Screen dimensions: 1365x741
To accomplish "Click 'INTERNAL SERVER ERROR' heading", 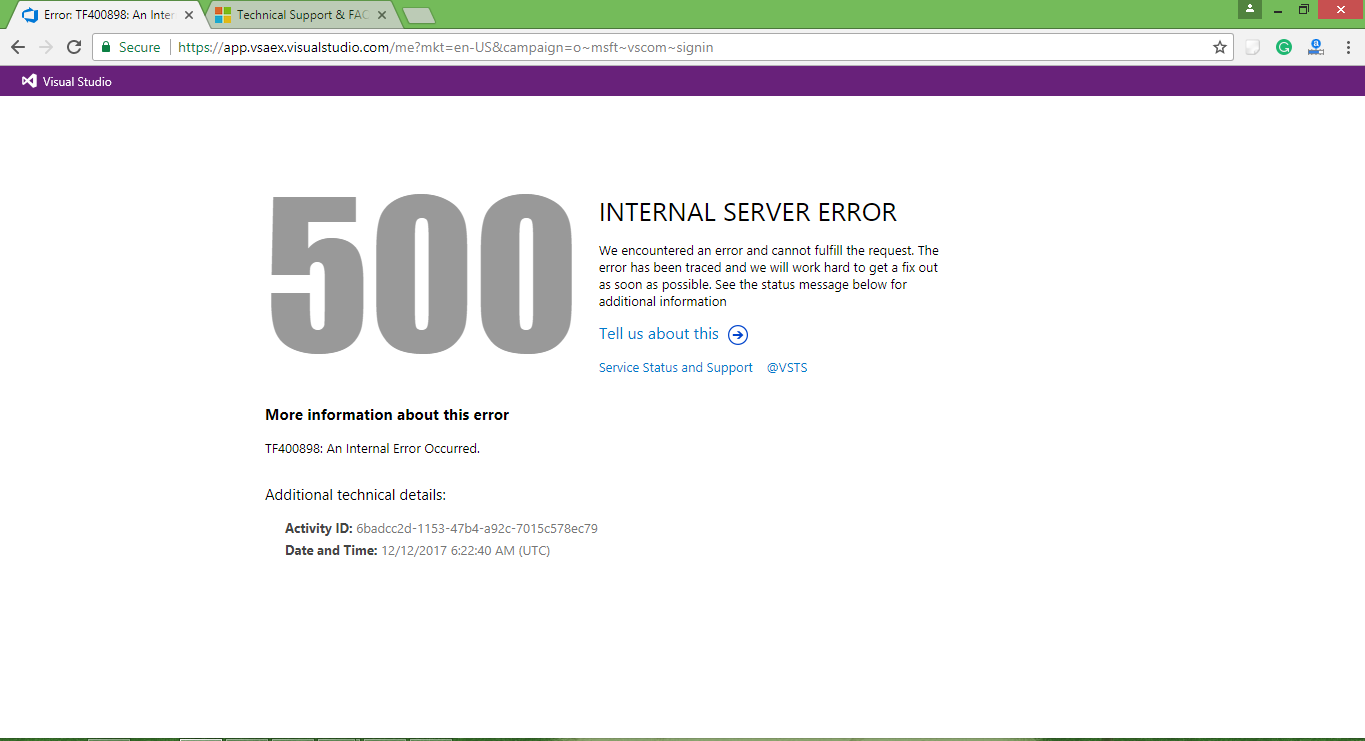I will [748, 212].
